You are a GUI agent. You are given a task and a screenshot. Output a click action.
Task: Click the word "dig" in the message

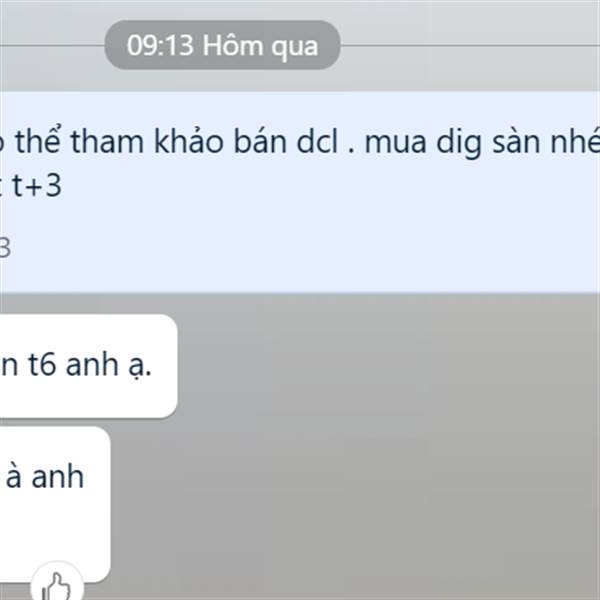(459, 144)
